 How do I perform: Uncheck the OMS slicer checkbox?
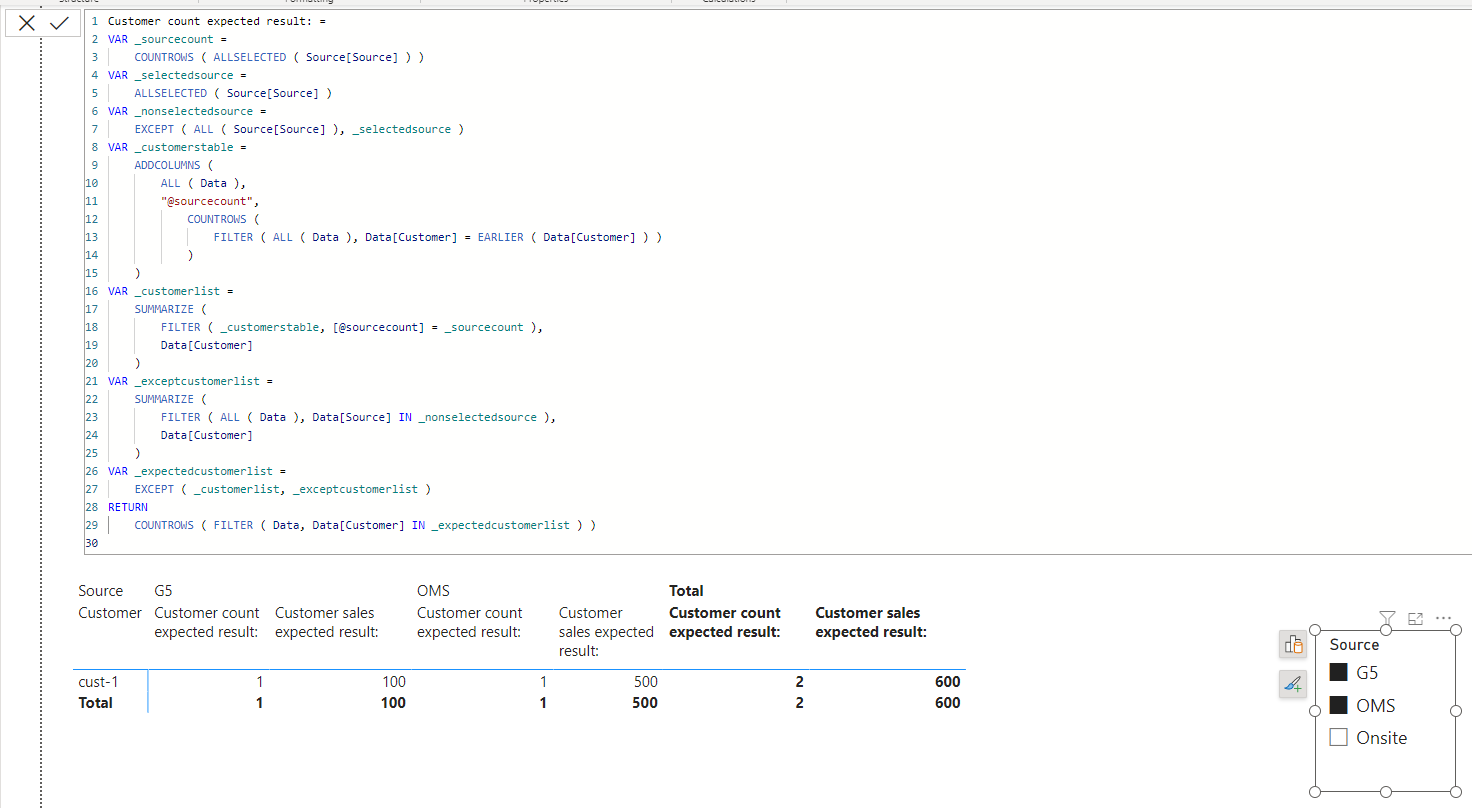pyautogui.click(x=1338, y=705)
